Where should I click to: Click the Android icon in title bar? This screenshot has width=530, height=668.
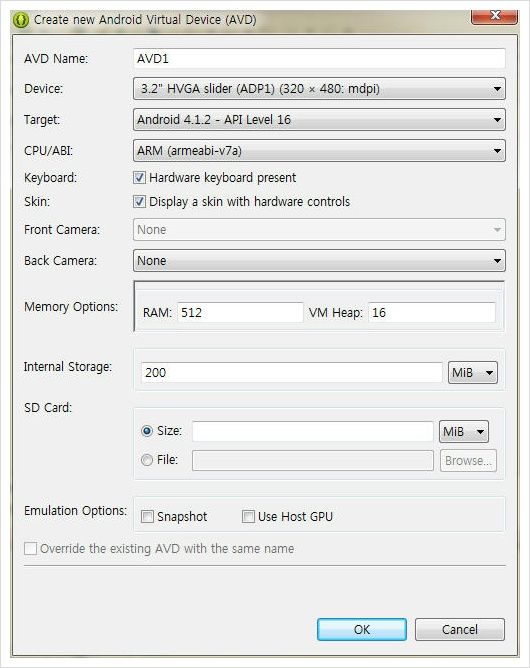20,20
